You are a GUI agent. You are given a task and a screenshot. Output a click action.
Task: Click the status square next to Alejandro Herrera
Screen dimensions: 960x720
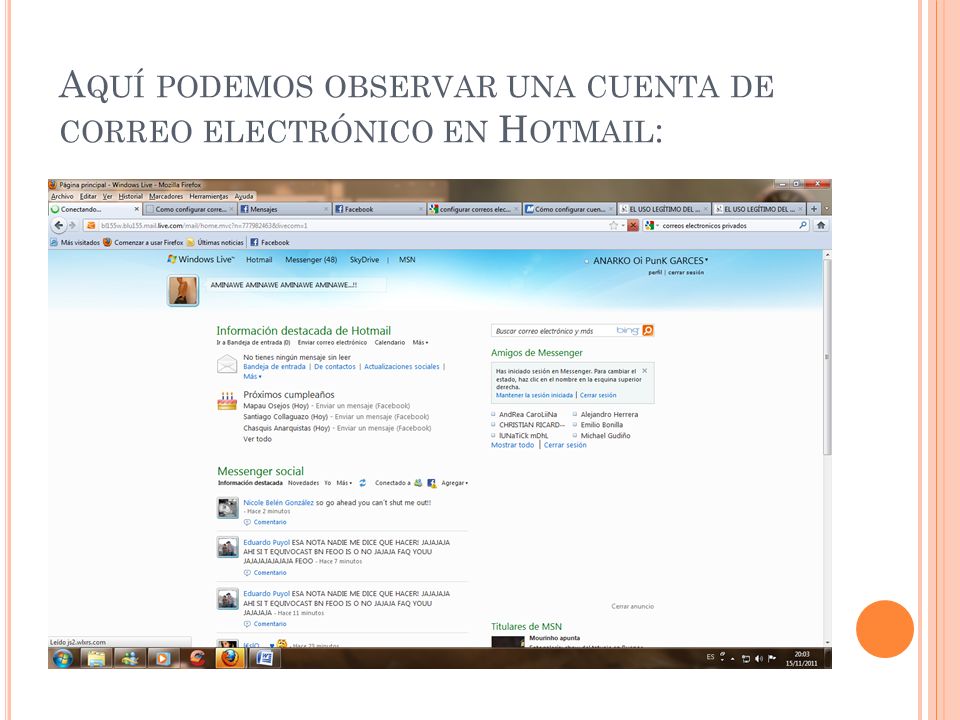(575, 414)
